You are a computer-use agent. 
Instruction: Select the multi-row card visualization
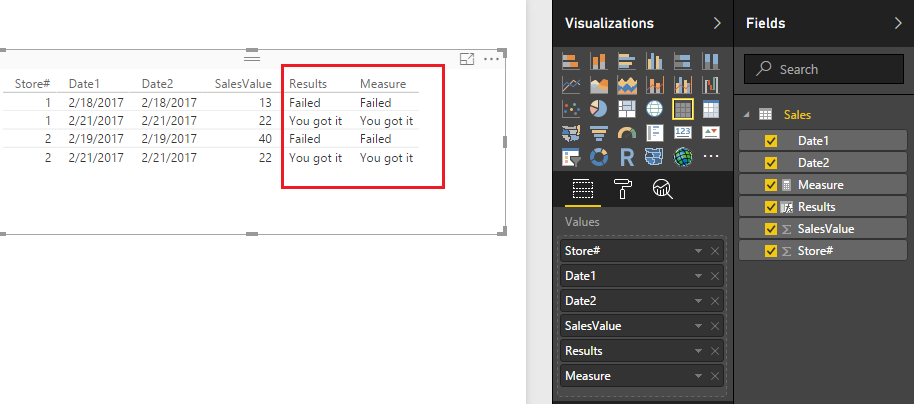(x=655, y=133)
